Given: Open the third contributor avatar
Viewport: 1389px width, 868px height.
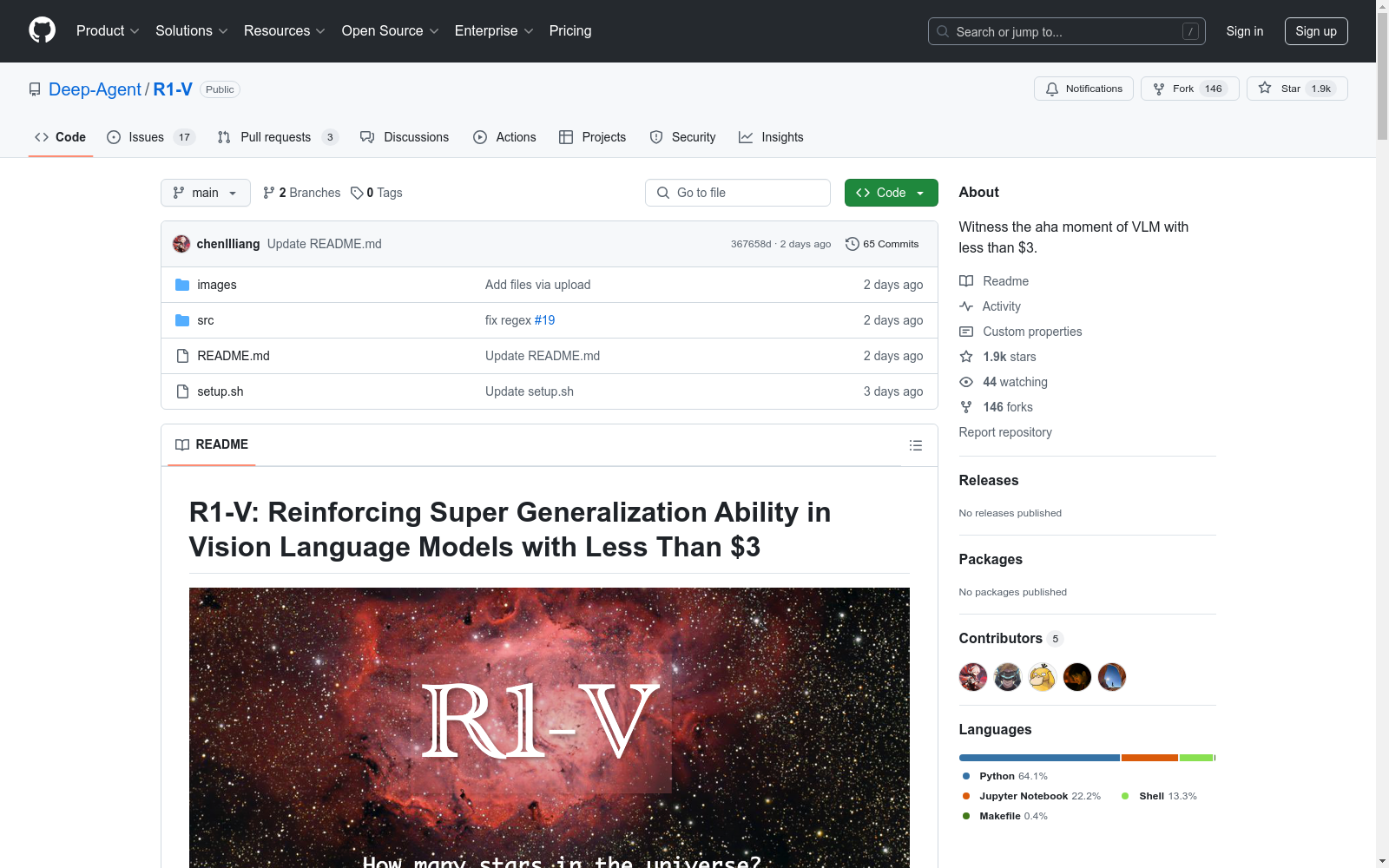Looking at the screenshot, I should (x=1043, y=677).
